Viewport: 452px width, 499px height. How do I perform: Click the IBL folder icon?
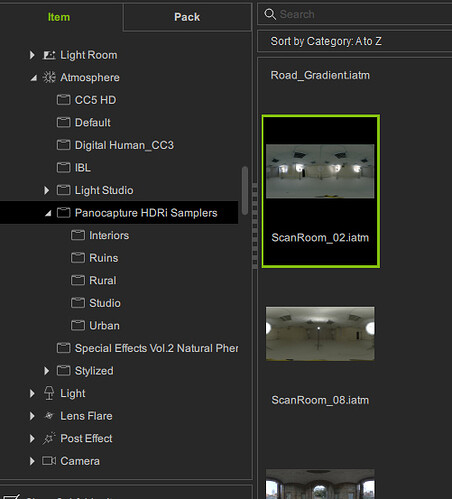point(63,168)
